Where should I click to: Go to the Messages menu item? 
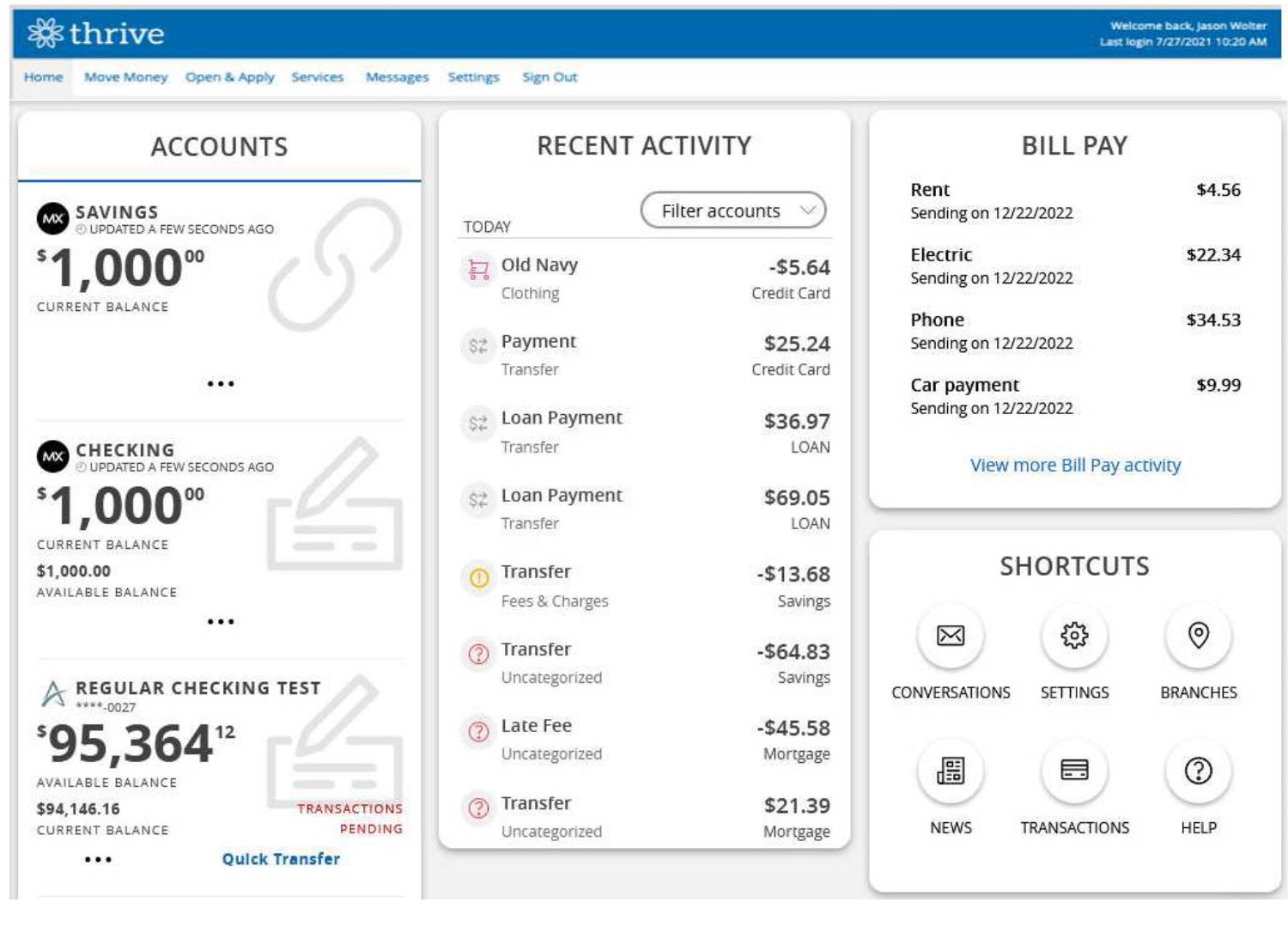tap(397, 77)
